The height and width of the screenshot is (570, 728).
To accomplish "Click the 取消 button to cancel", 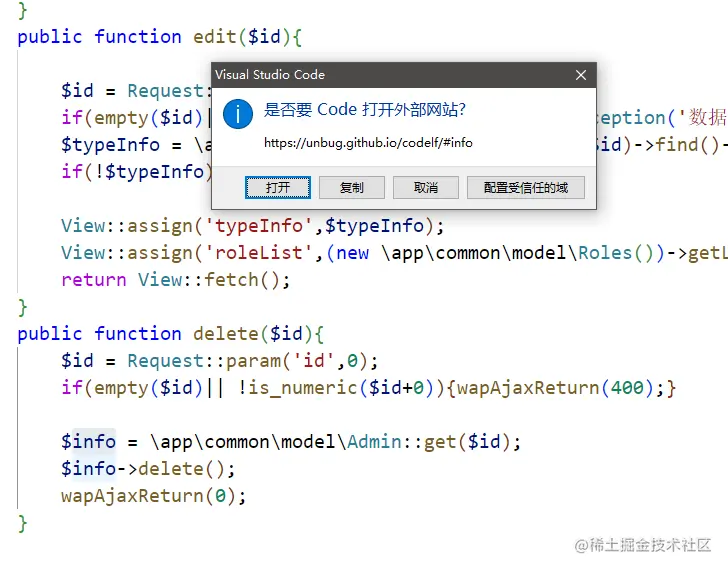I will click(426, 188).
